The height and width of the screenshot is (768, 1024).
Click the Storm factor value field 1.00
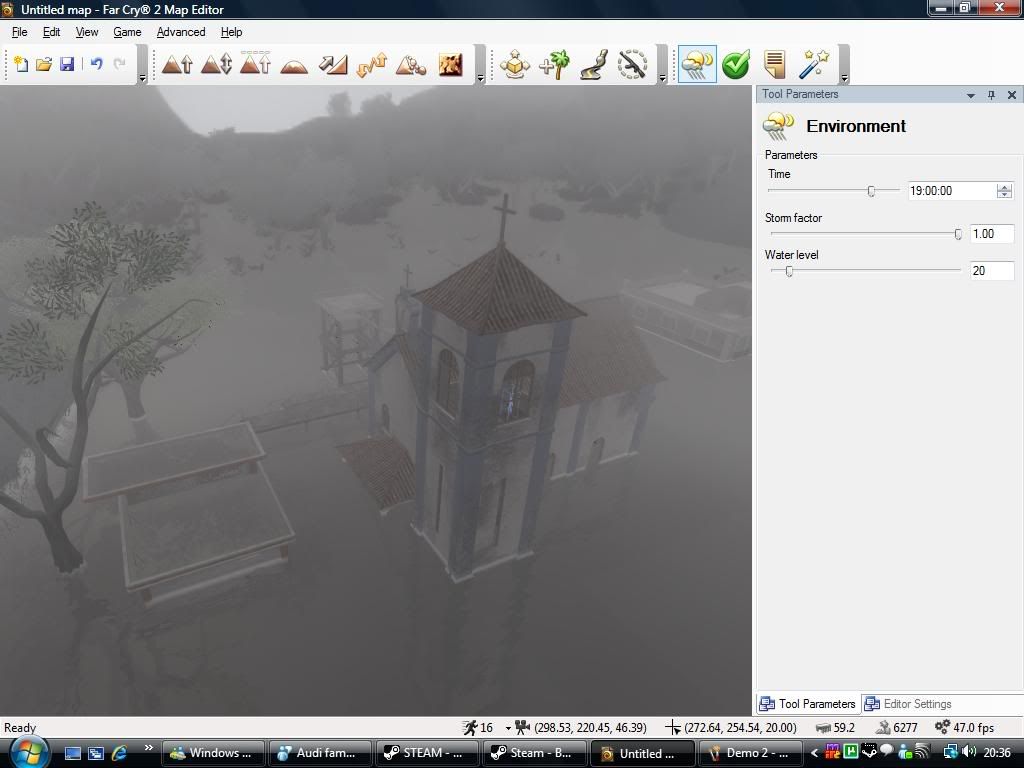pyautogui.click(x=992, y=234)
